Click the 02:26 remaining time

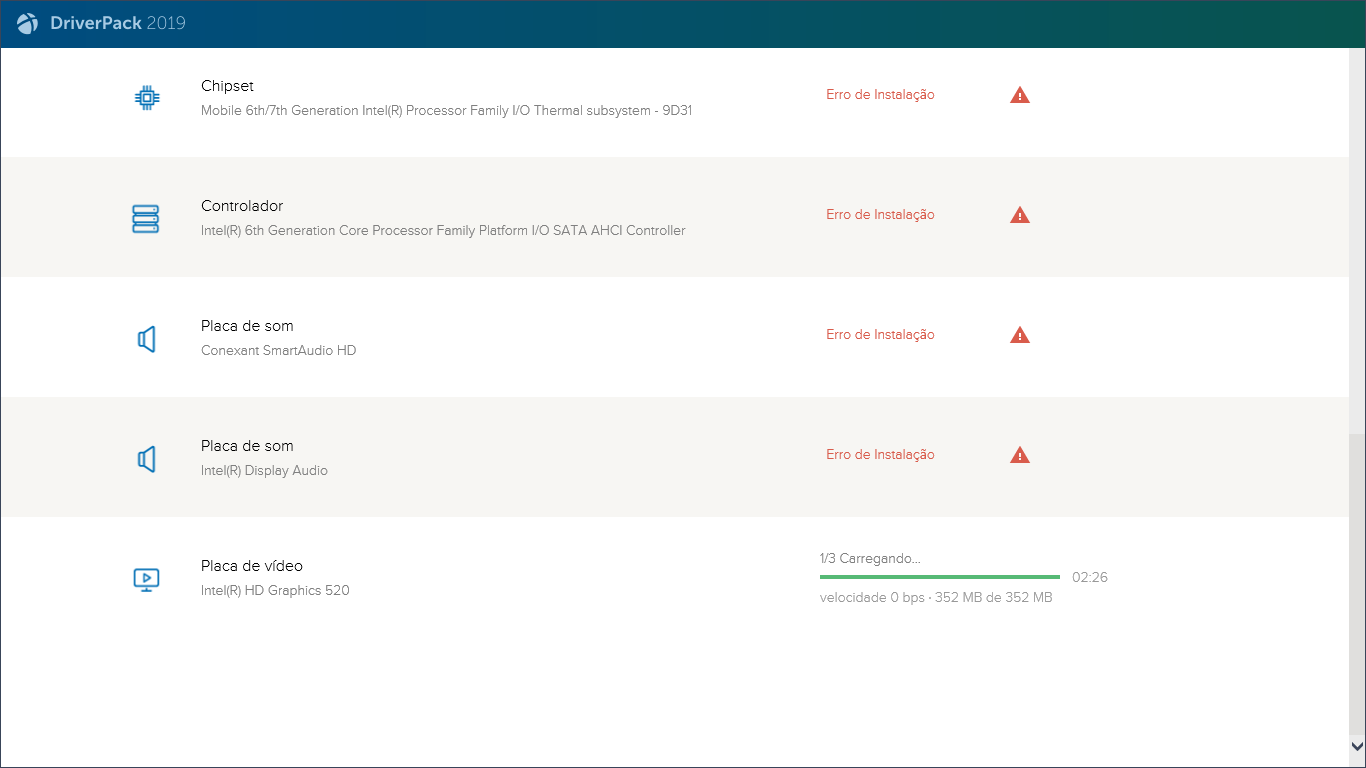click(x=1090, y=578)
